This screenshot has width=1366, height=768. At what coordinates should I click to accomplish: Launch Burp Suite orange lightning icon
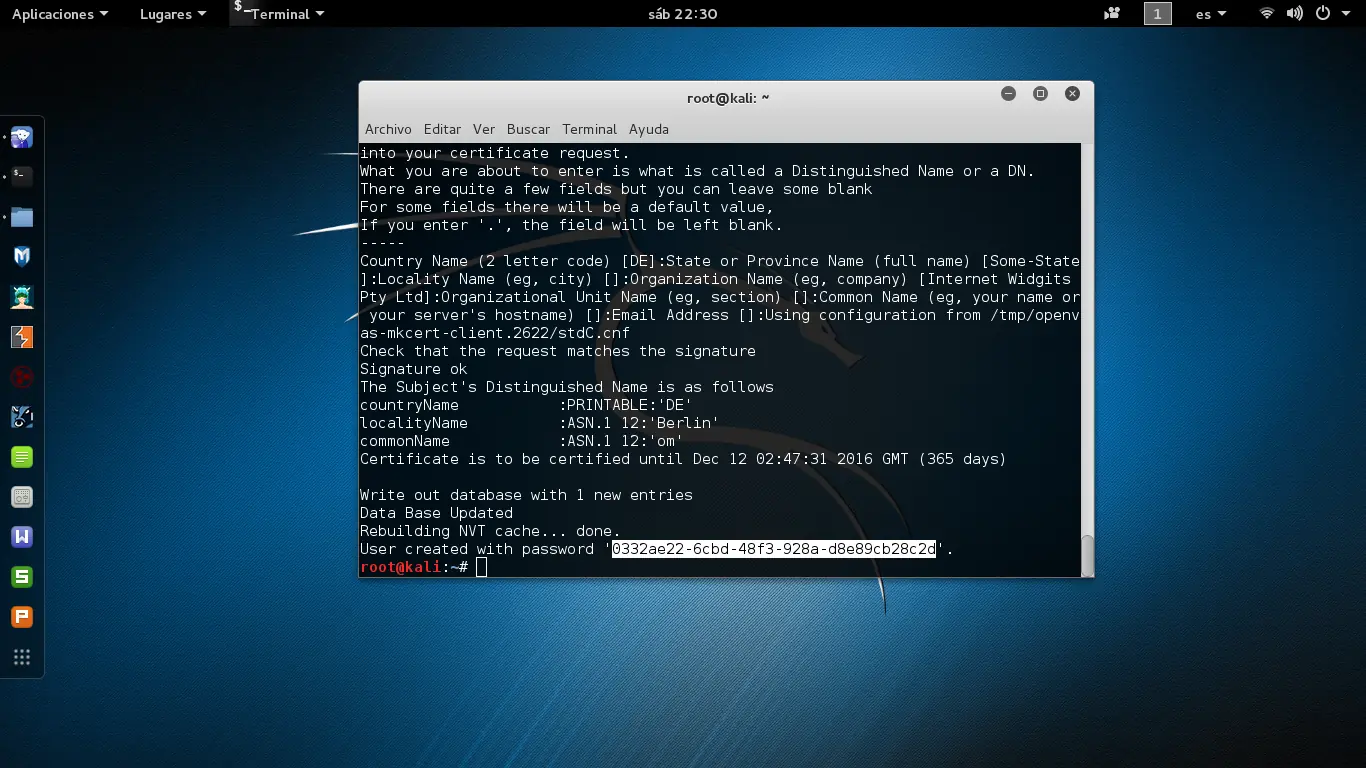(x=22, y=337)
